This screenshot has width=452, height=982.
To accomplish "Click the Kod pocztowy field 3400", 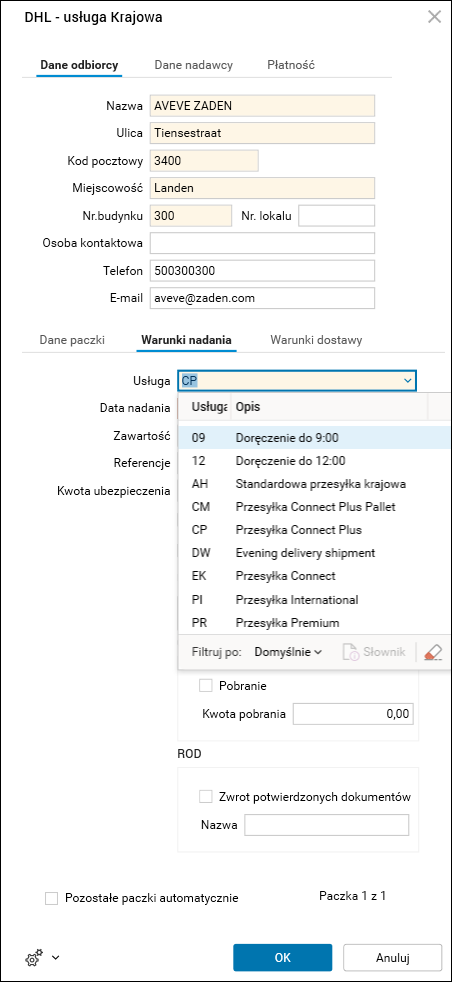I will [204, 161].
